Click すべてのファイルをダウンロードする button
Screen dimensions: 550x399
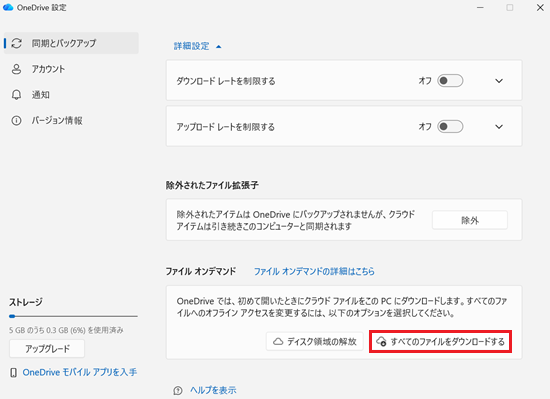click(440, 341)
